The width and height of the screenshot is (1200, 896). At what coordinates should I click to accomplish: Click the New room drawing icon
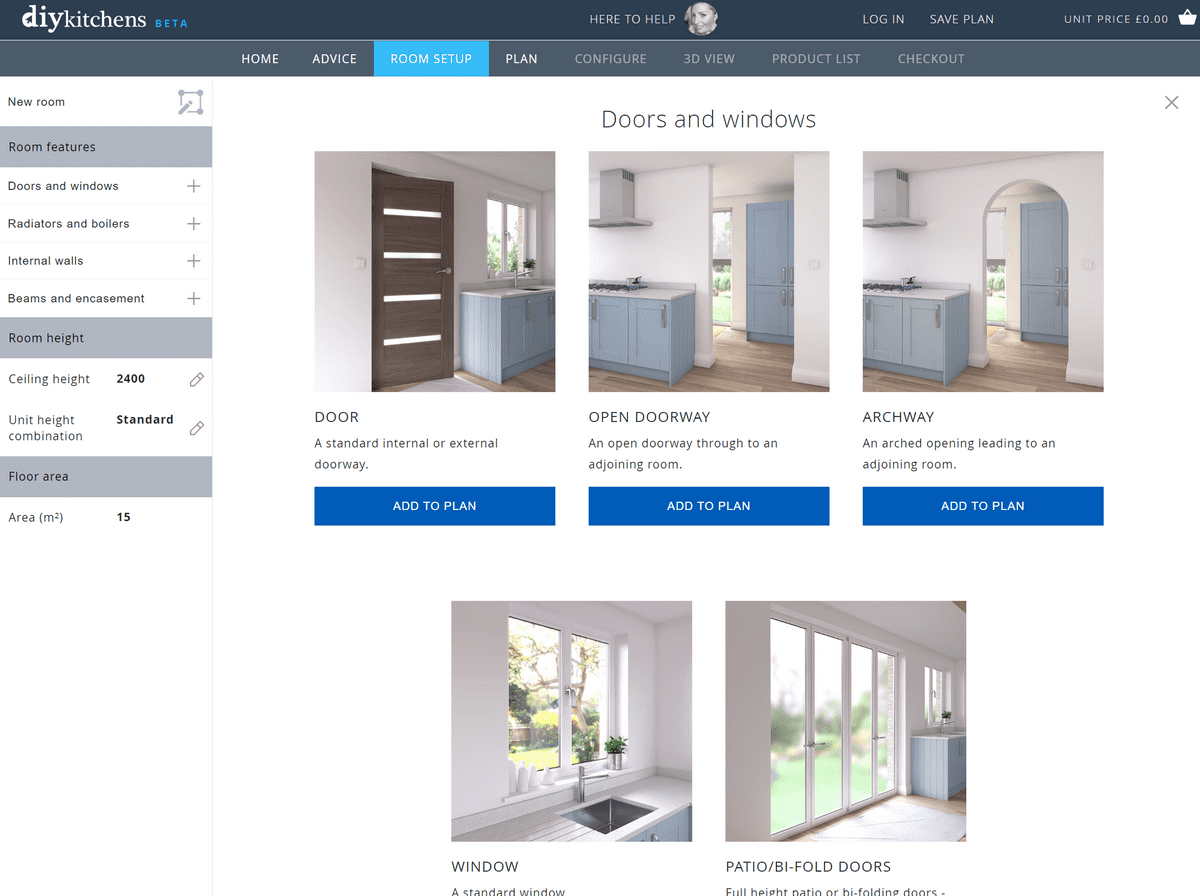[190, 101]
